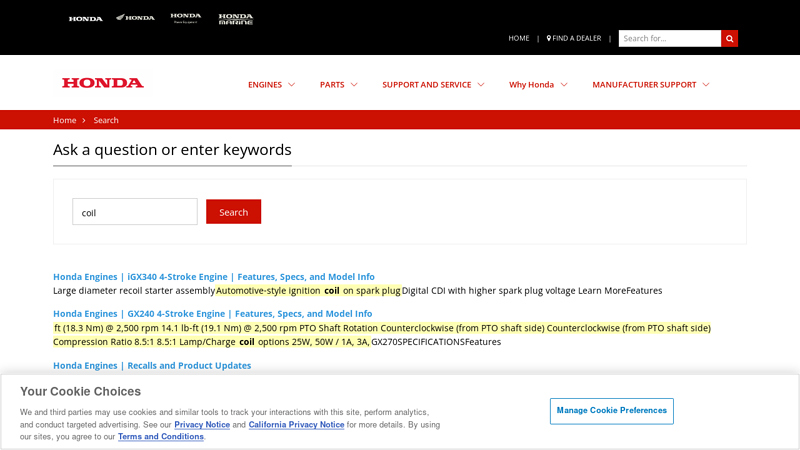This screenshot has width=800, height=450.
Task: Click the Honda Powersports wing logo
Action: 135,18
